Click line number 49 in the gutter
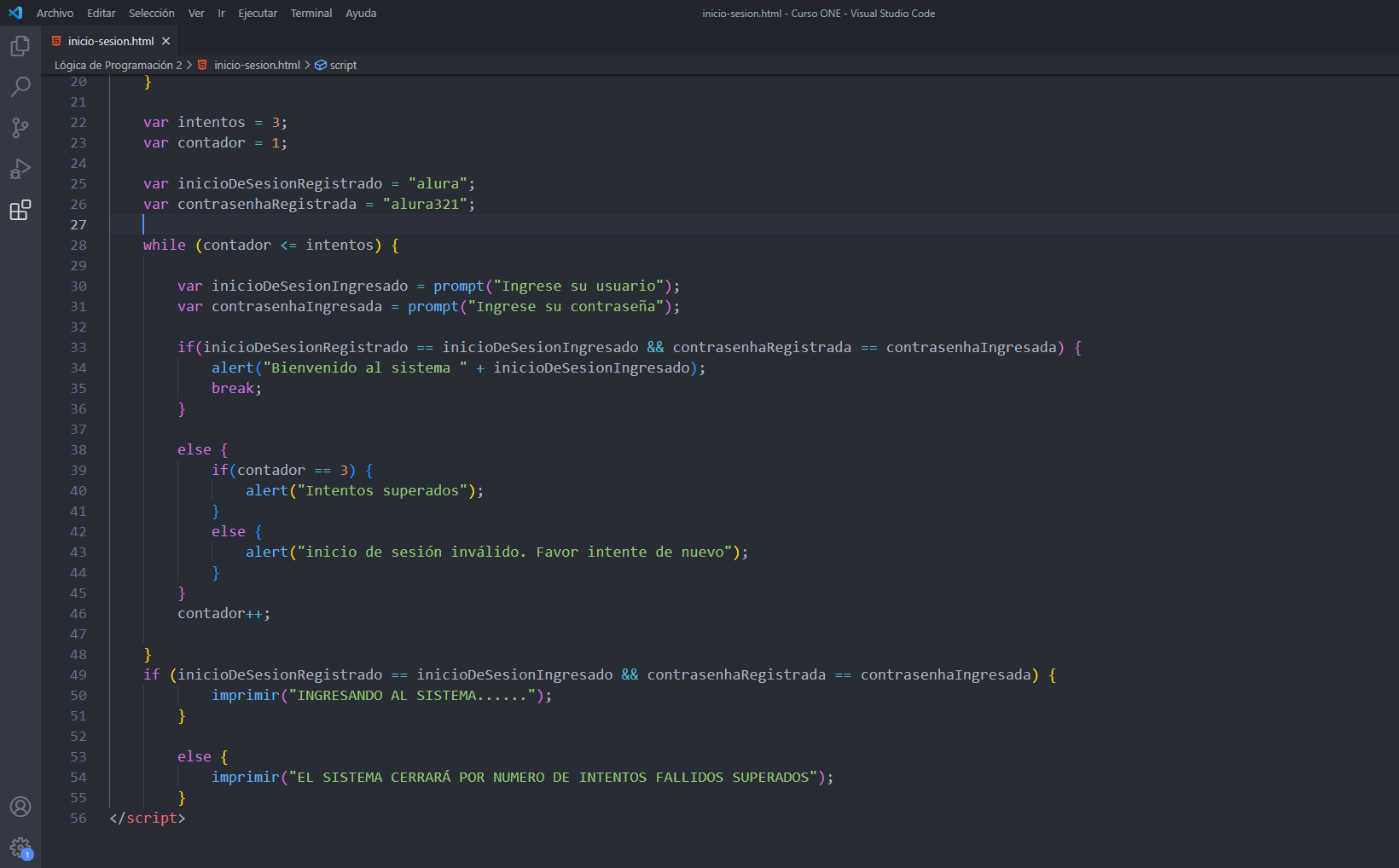This screenshot has height=868, width=1399. point(78,675)
